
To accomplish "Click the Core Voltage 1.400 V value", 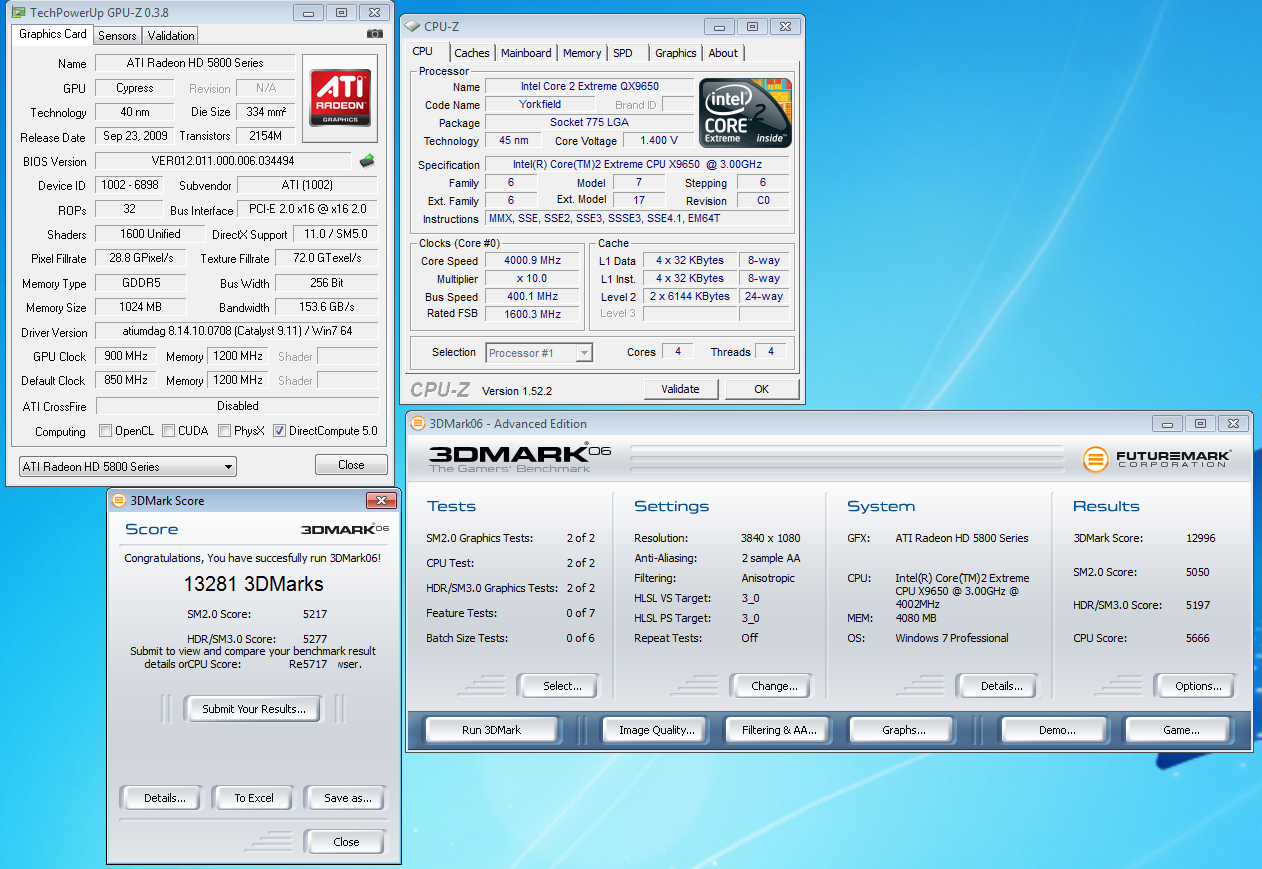I will click(x=657, y=141).
